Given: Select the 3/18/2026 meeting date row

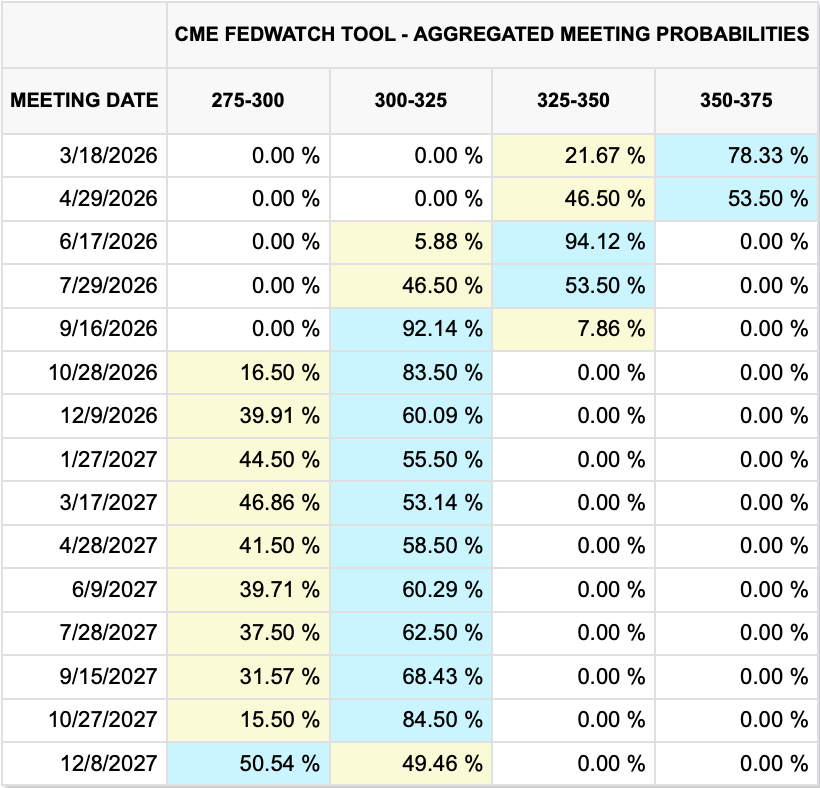Looking at the screenshot, I should point(84,155).
